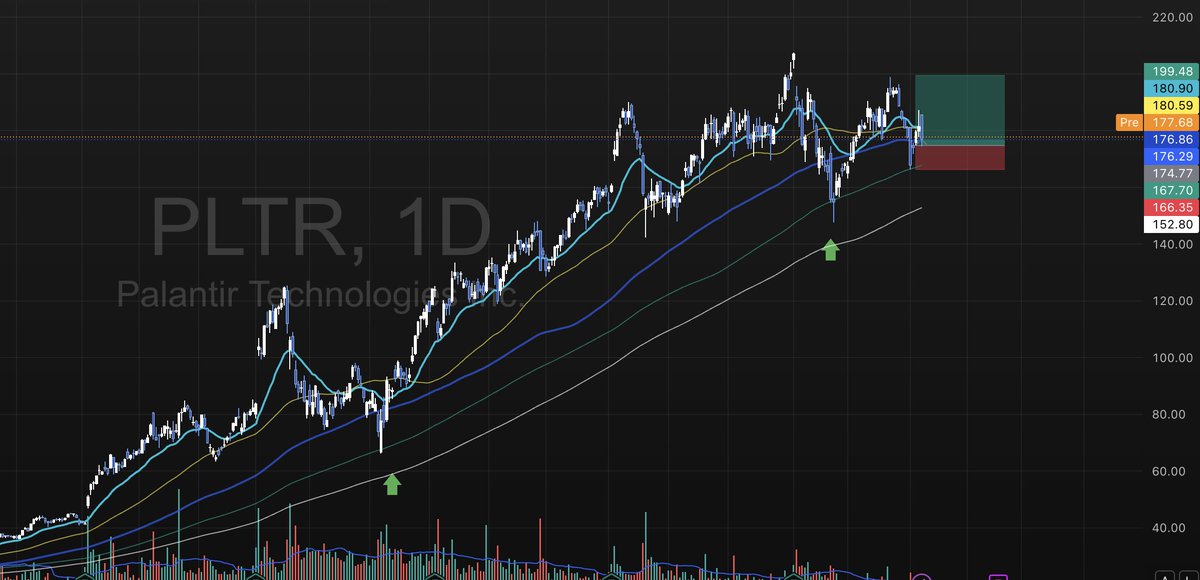Click the 120.00 price axis label
The height and width of the screenshot is (580, 1200).
(x=1170, y=301)
